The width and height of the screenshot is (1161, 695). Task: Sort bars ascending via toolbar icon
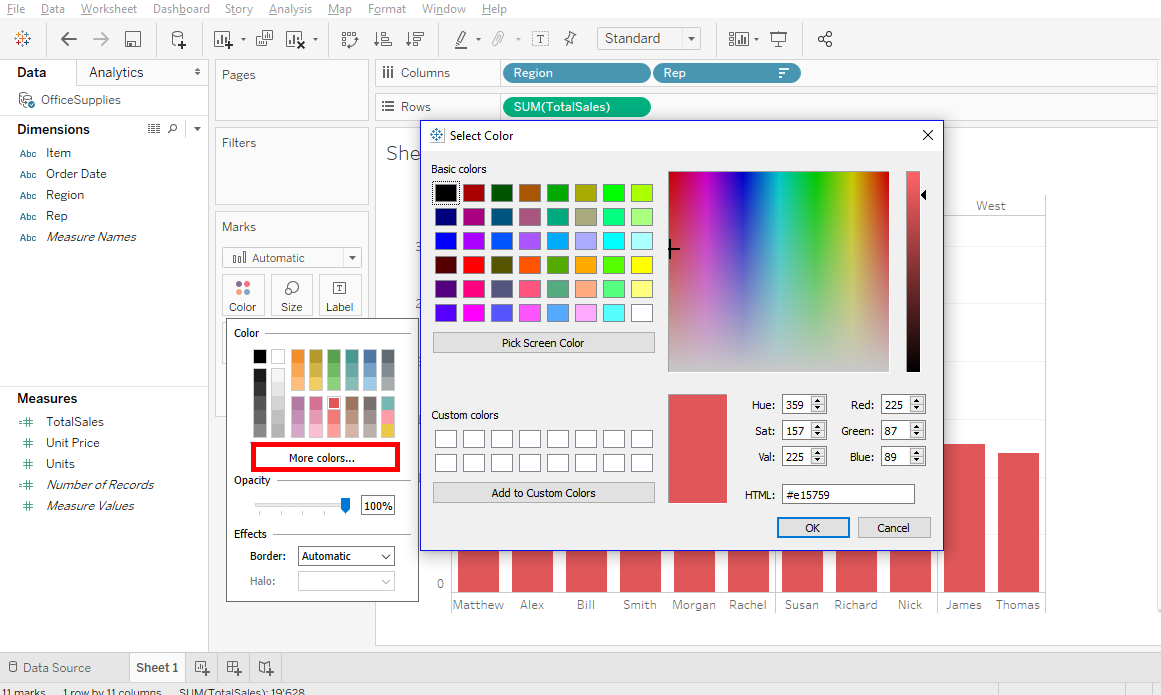pyautogui.click(x=382, y=39)
